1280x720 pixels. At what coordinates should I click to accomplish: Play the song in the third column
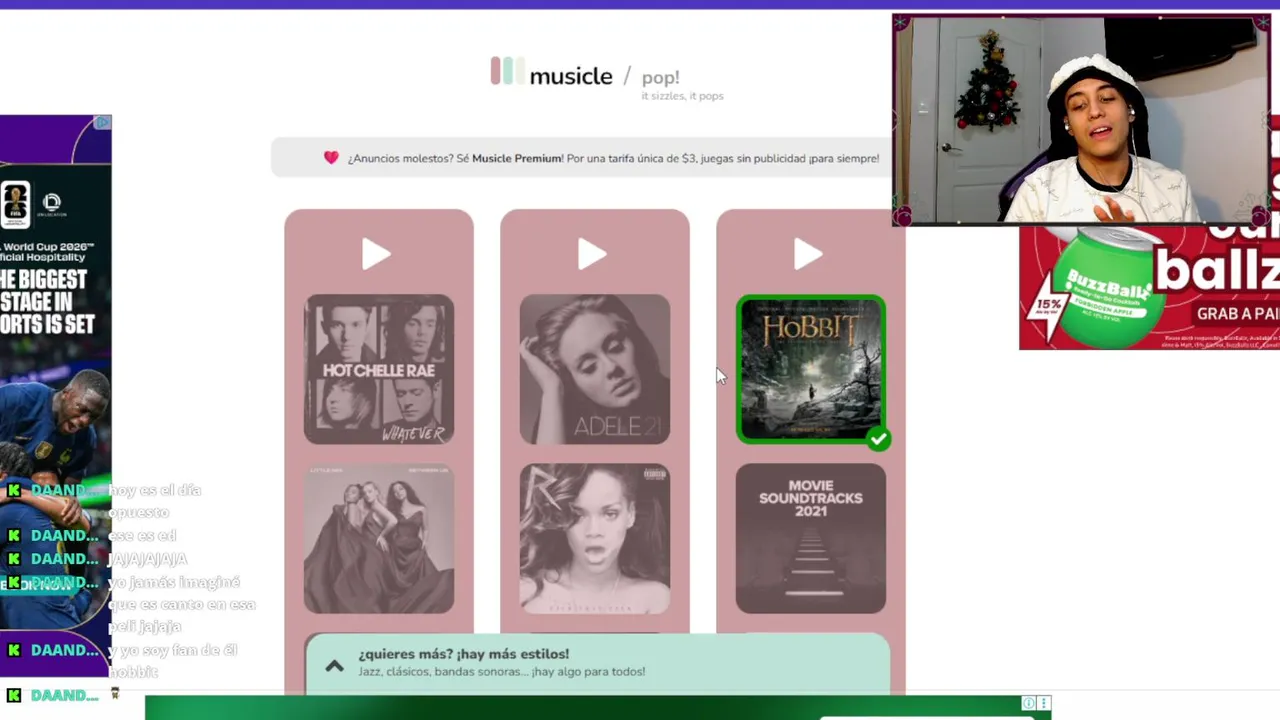(808, 255)
